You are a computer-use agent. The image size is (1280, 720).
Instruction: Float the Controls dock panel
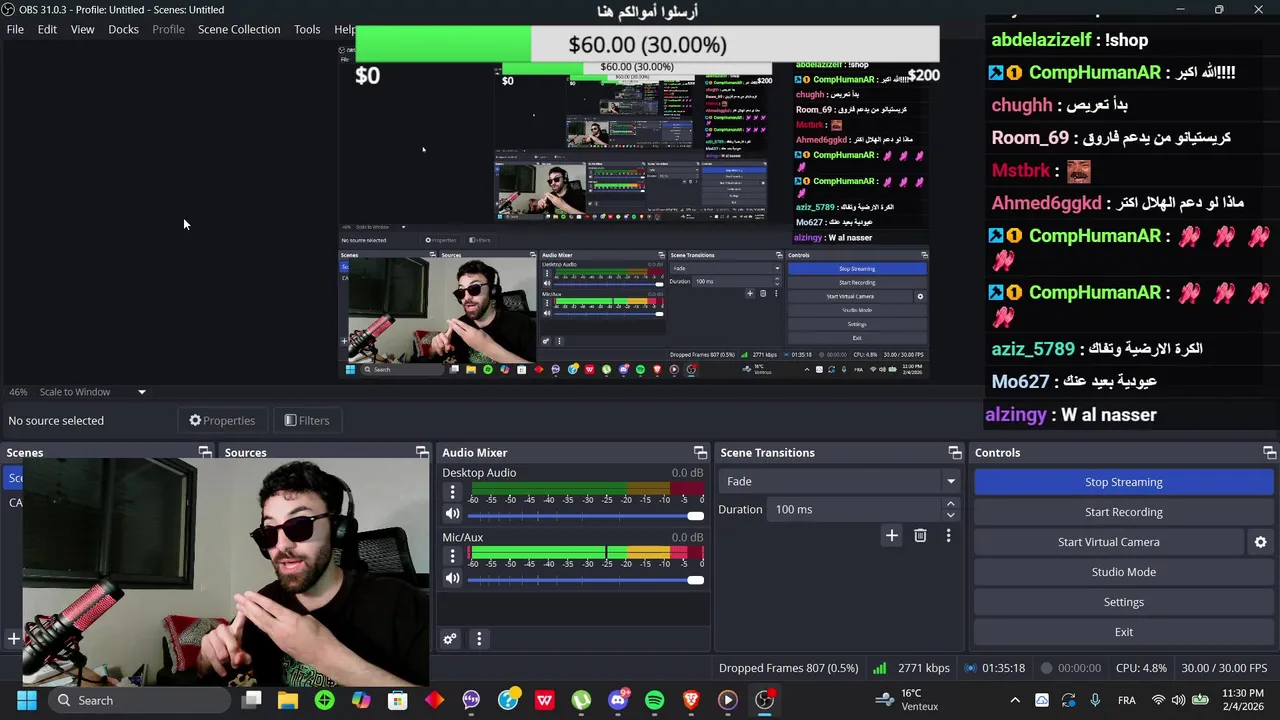pyautogui.click(x=1269, y=453)
